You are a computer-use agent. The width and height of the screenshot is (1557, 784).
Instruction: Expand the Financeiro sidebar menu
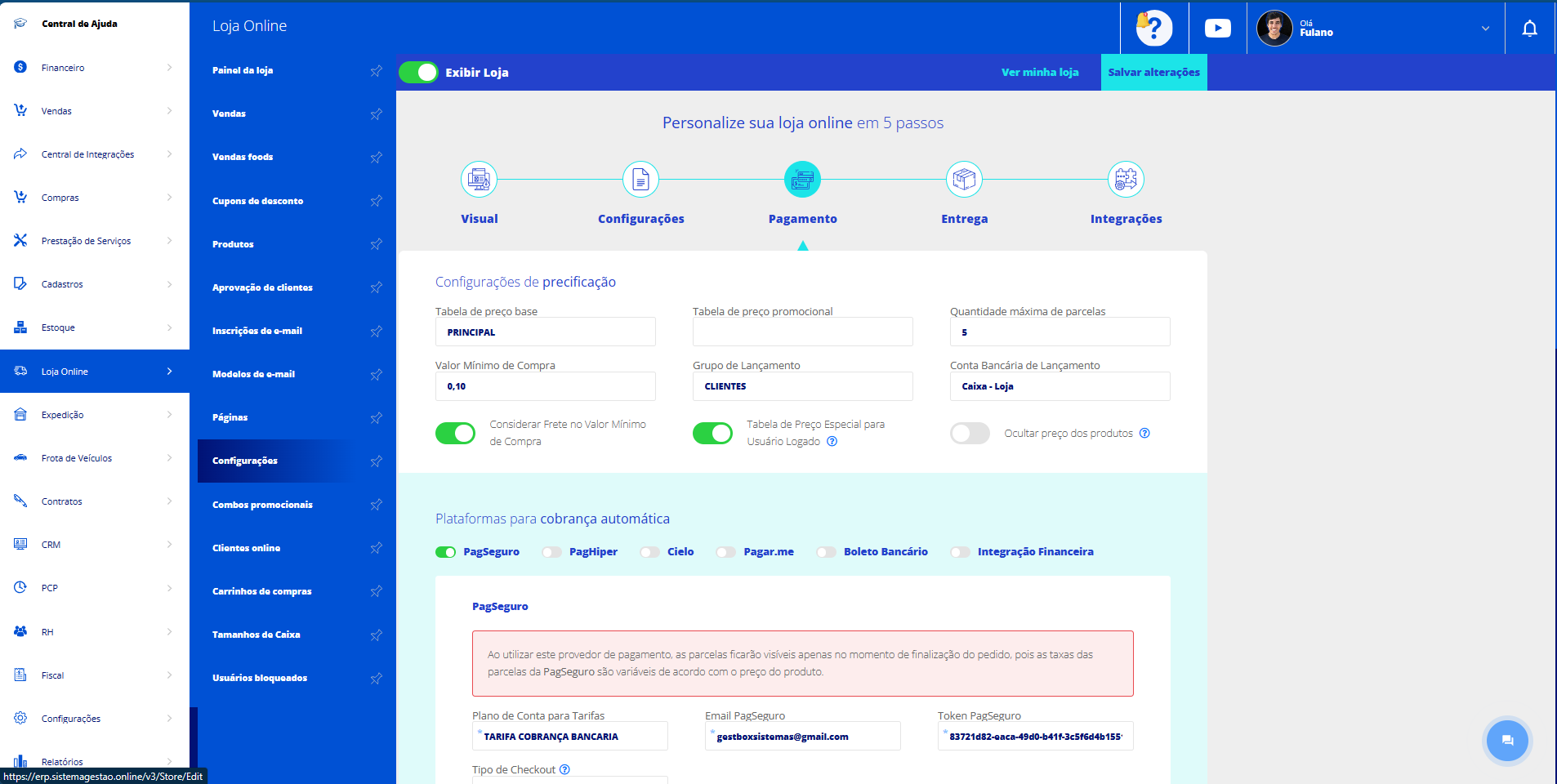[95, 68]
